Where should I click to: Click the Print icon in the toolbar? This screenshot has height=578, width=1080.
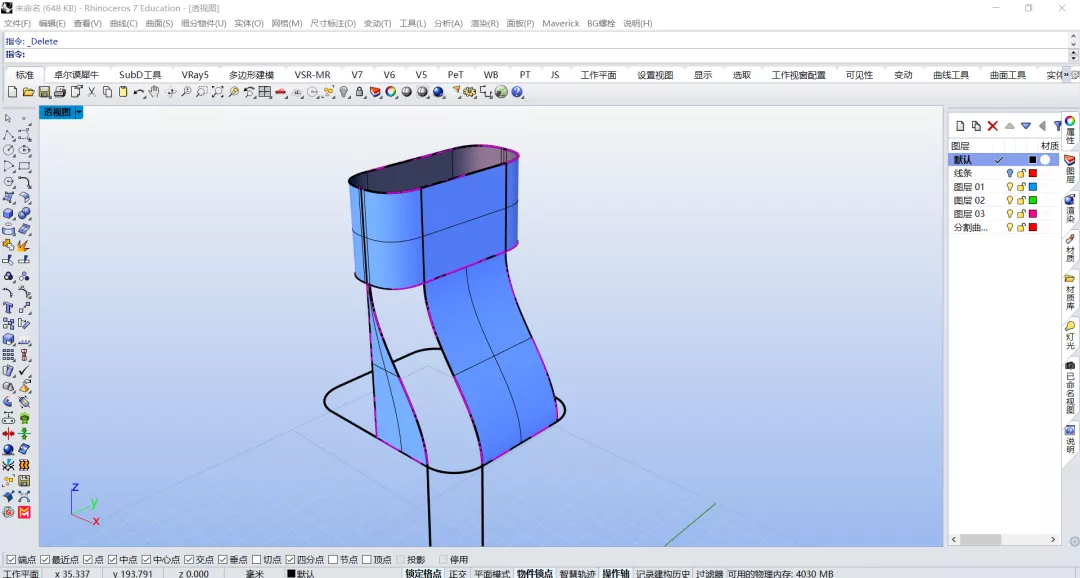[x=60, y=92]
